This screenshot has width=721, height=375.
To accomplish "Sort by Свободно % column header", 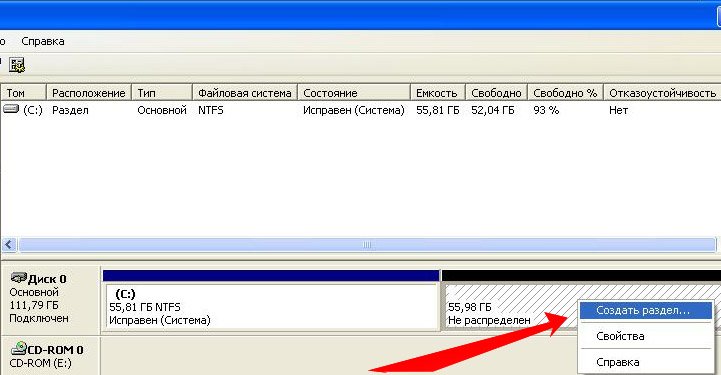I will (x=565, y=93).
